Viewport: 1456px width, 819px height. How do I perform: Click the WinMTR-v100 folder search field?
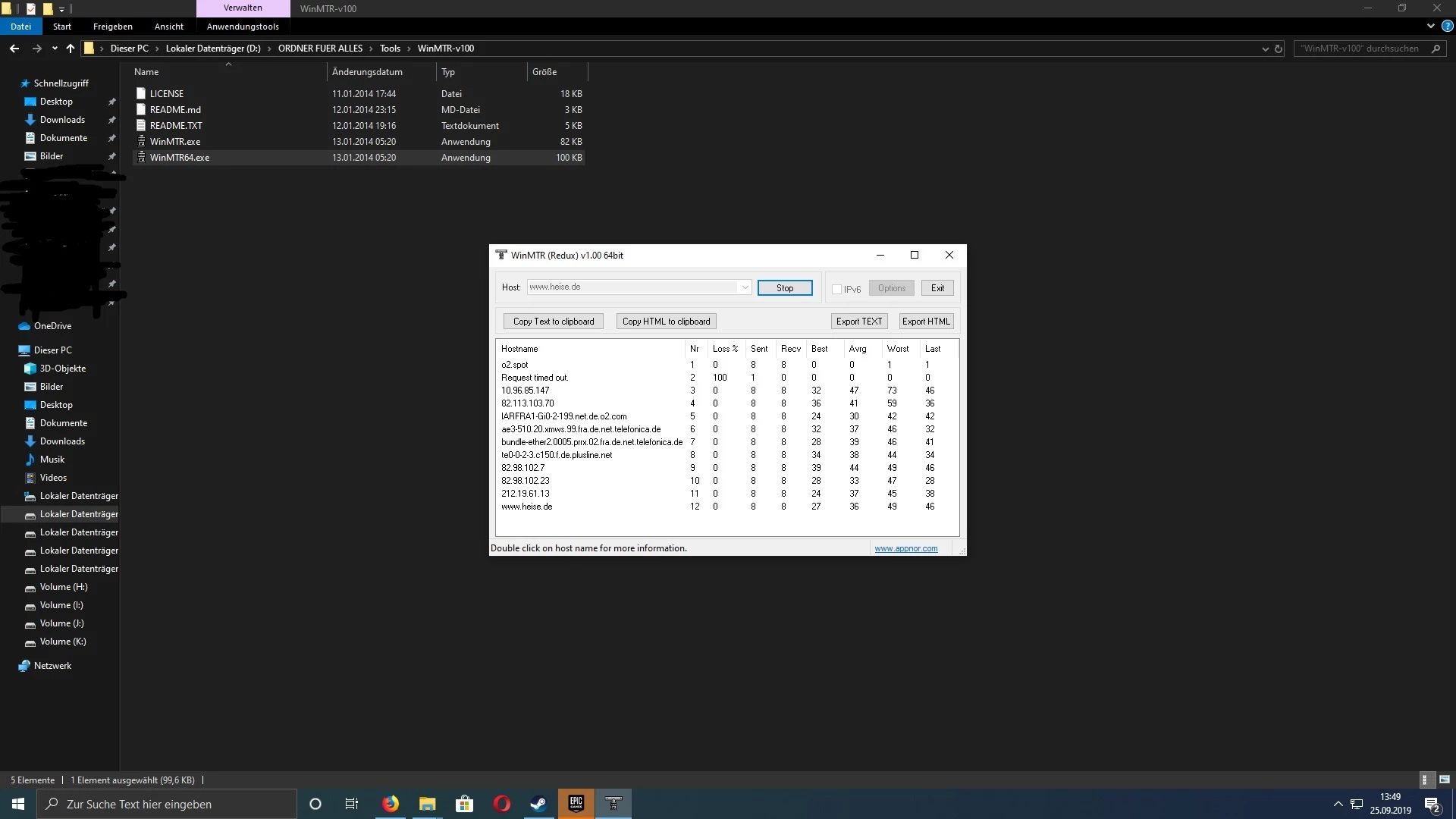pyautogui.click(x=1360, y=49)
